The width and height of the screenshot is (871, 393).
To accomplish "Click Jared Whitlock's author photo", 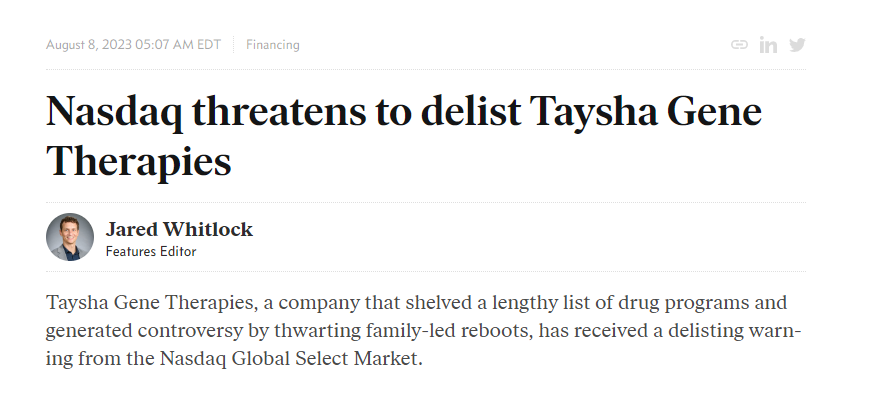I will pos(69,237).
